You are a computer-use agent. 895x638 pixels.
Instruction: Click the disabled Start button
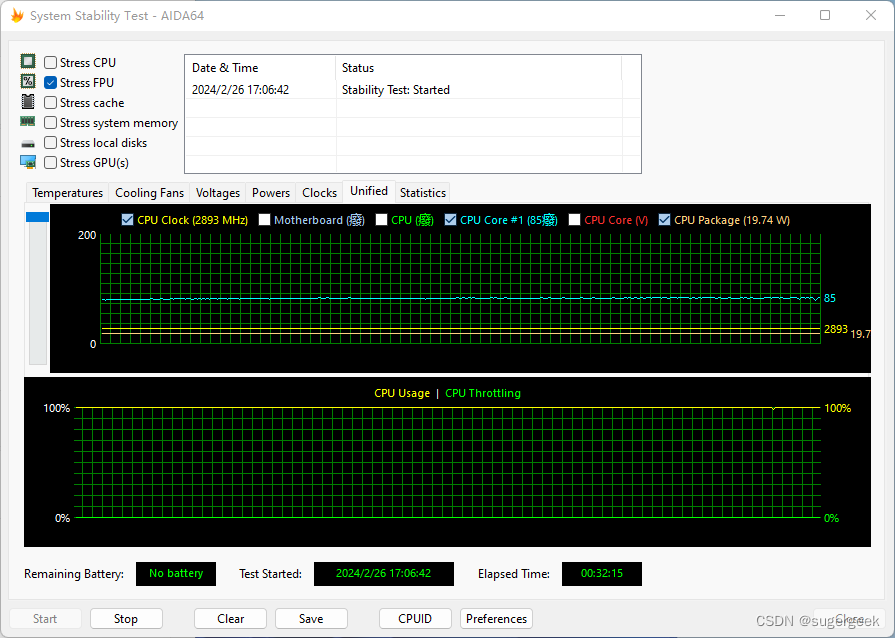coord(45,619)
